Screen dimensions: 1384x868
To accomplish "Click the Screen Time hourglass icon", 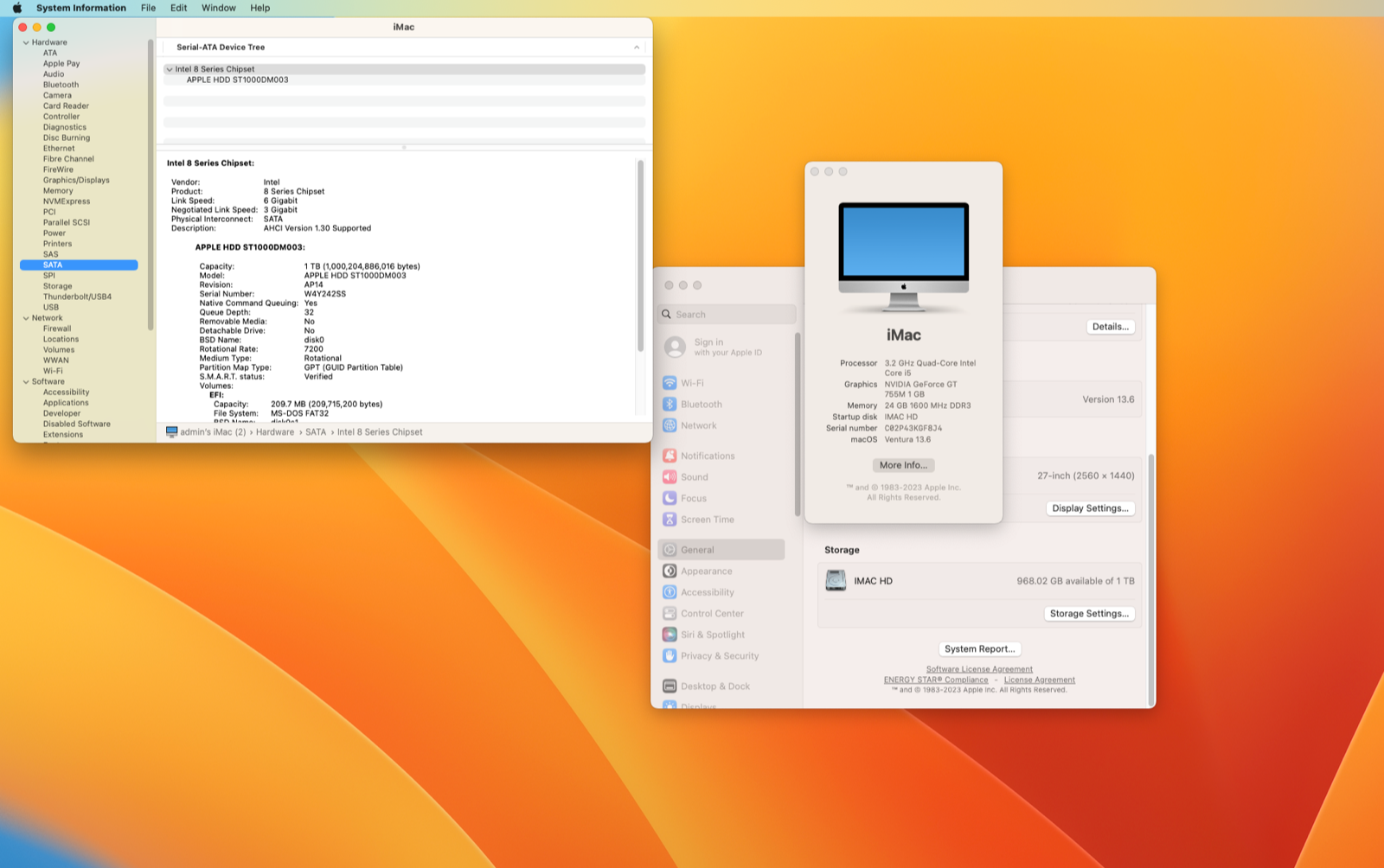I will click(670, 520).
